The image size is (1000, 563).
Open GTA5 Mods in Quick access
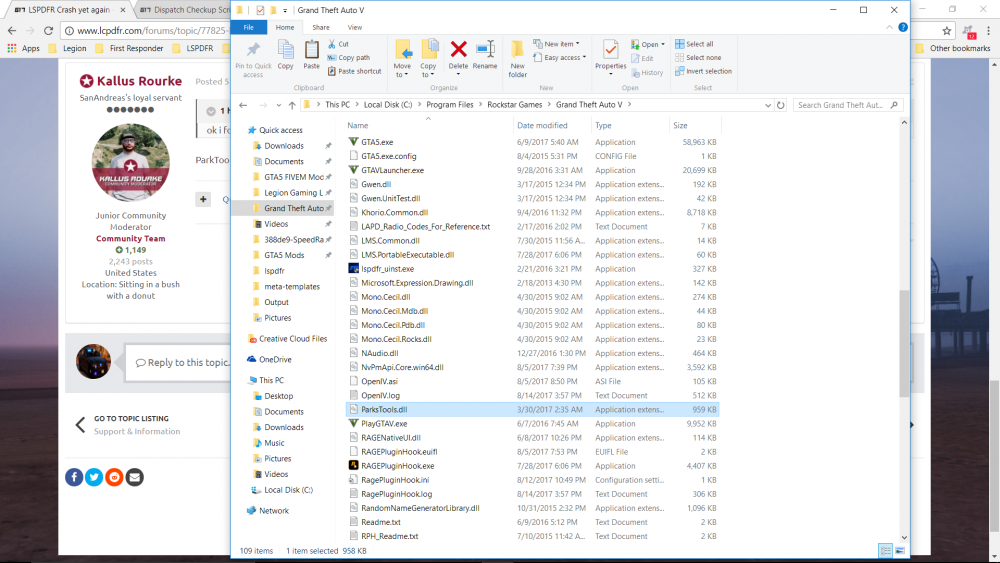284,255
